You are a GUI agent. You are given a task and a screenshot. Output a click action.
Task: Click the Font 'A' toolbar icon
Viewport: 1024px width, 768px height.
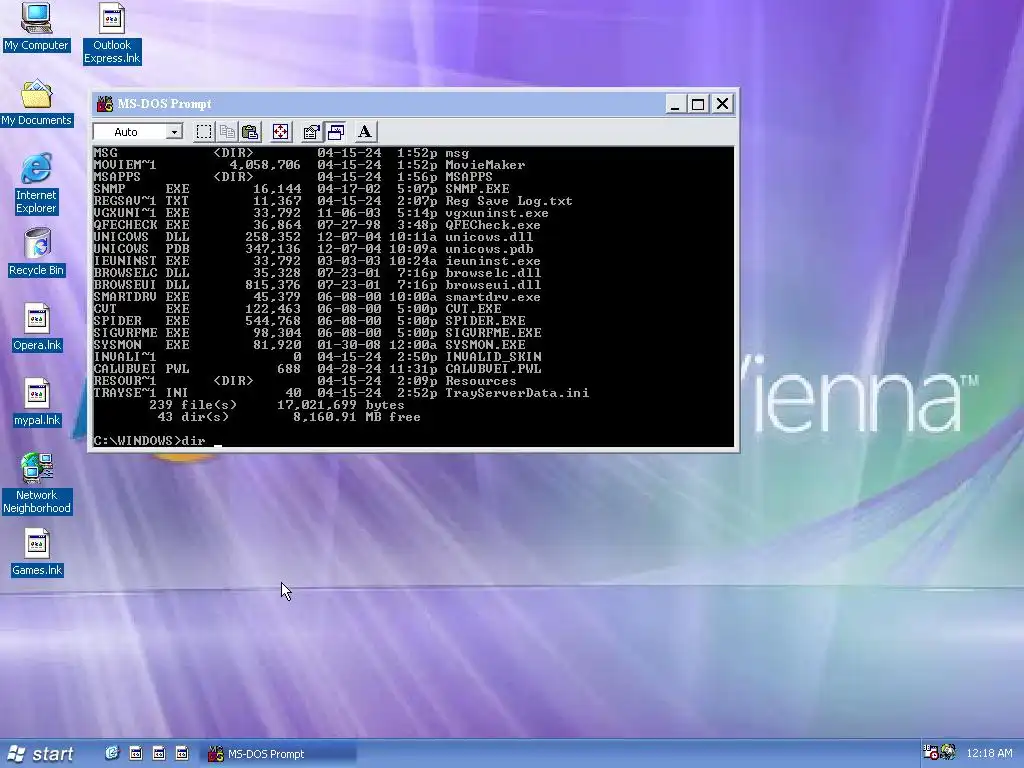point(365,132)
